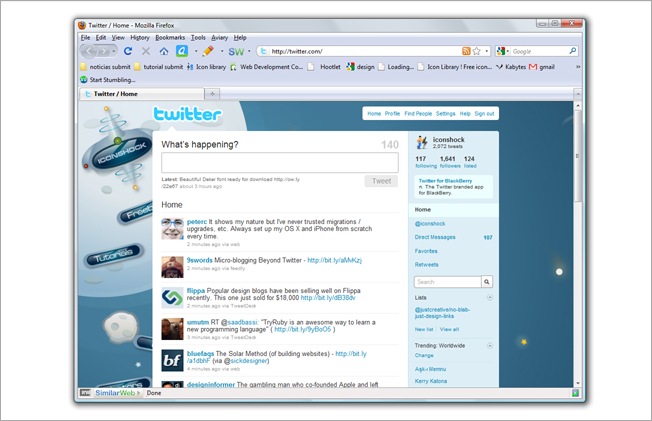Image resolution: width=652 pixels, height=421 pixels.
Task: Open Favorites in sidebar
Action: 426,251
